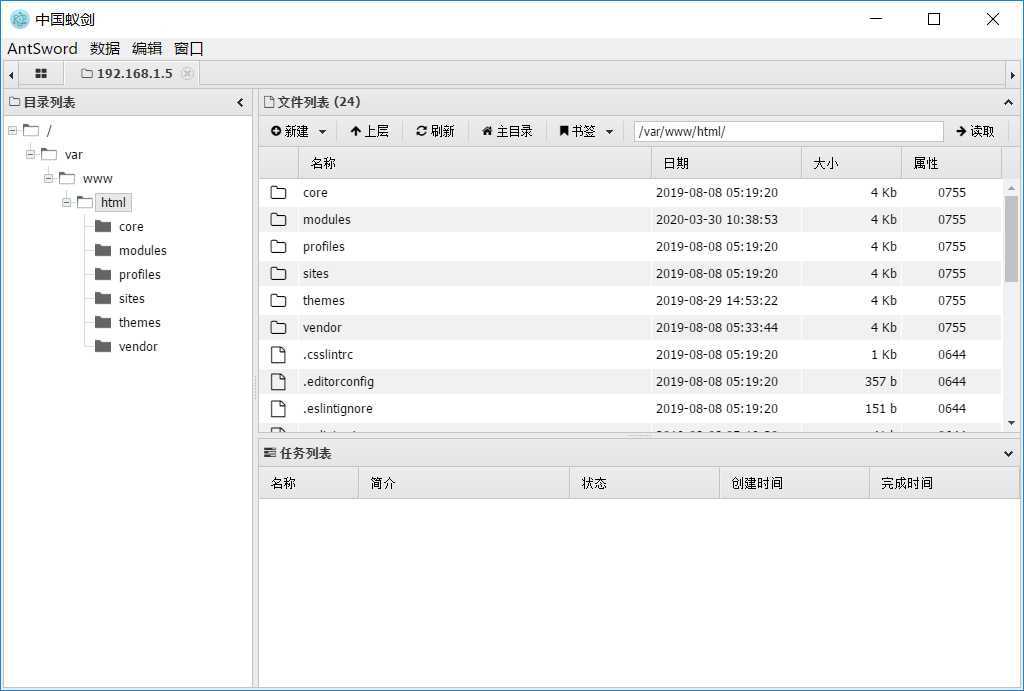The image size is (1024, 691).
Task: Click the 主目录 toolbar button
Action: tap(506, 130)
